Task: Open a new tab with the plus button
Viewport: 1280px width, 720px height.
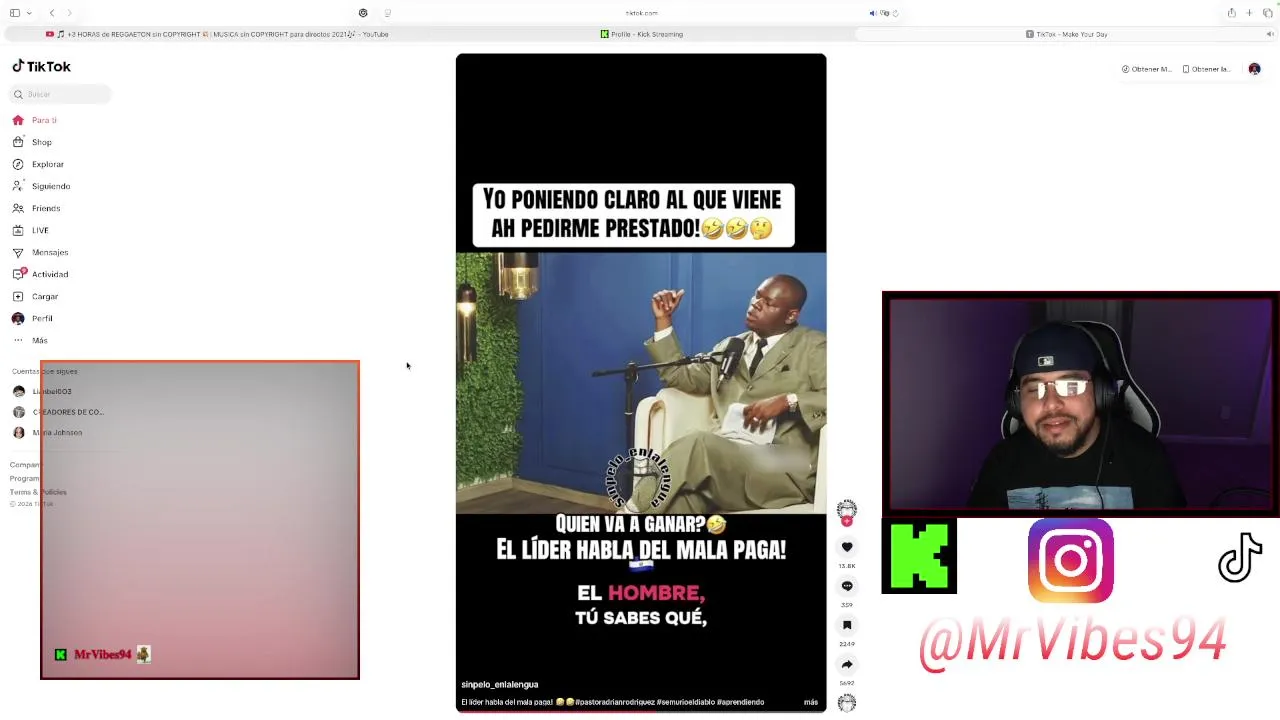Action: pos(1249,13)
